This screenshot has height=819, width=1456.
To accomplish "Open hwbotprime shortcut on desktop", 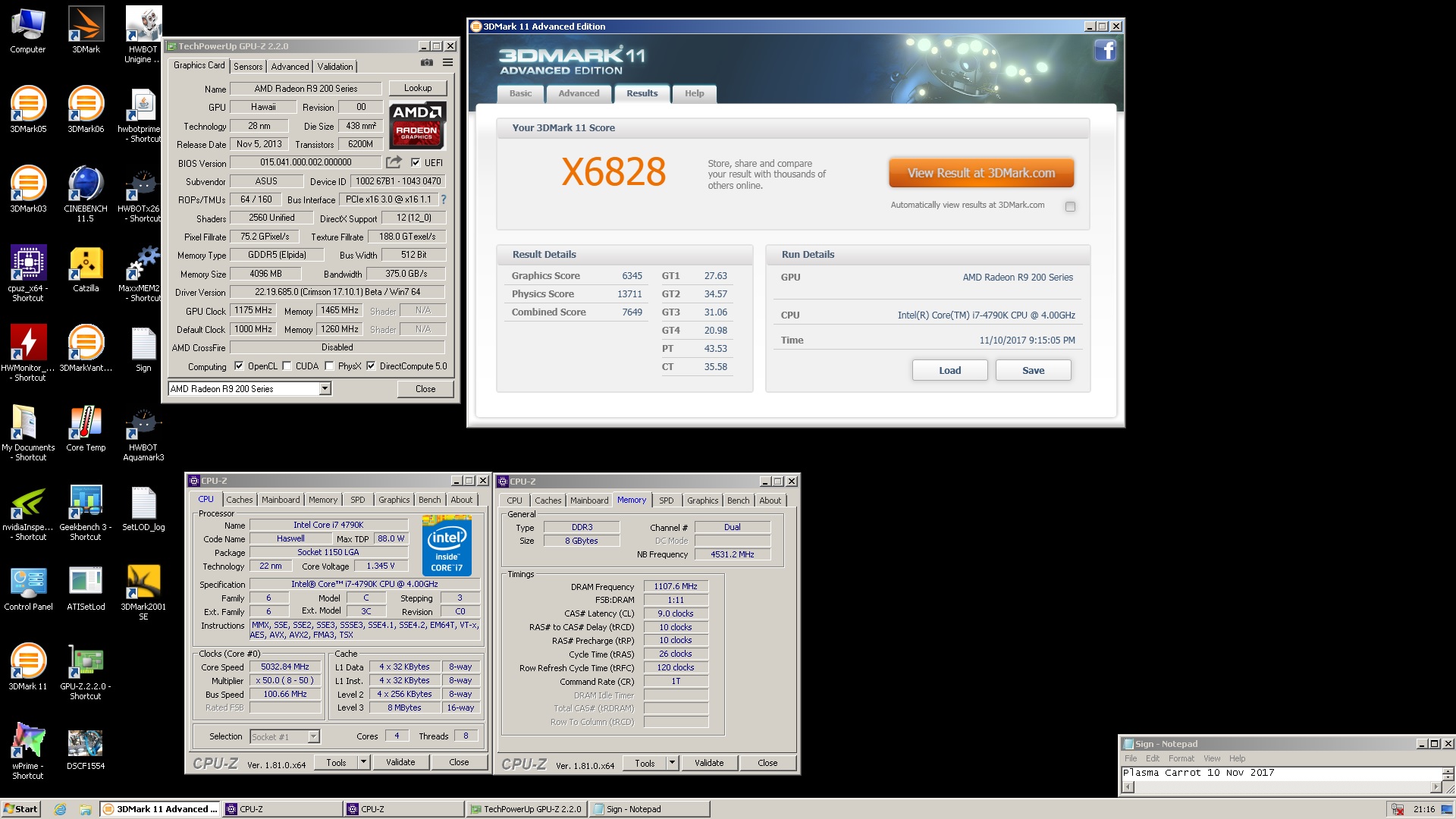I will (143, 115).
